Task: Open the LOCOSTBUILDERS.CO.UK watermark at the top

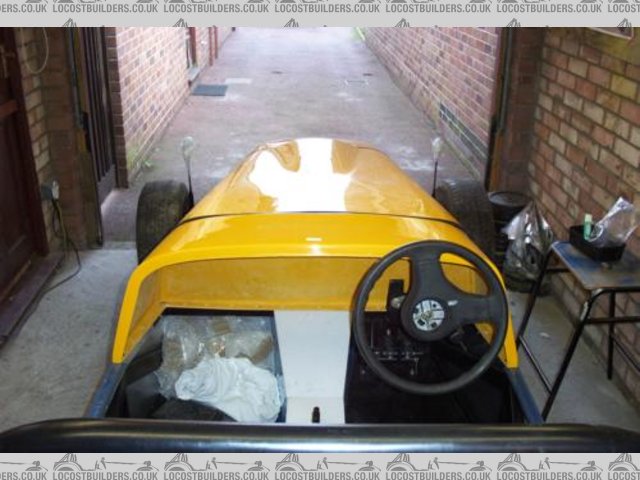Action: tap(320, 7)
